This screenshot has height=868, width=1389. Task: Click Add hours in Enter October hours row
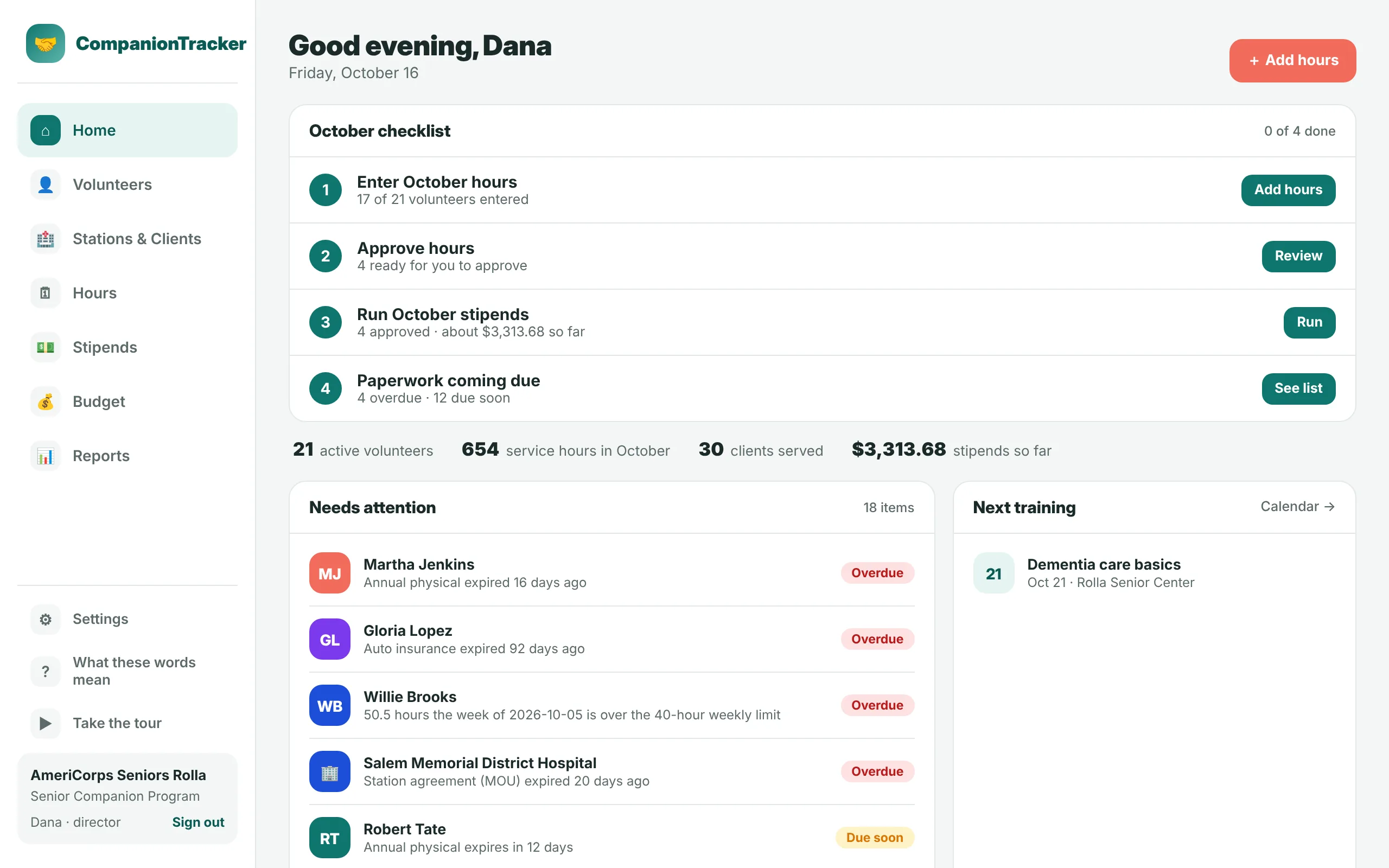[x=1288, y=190]
